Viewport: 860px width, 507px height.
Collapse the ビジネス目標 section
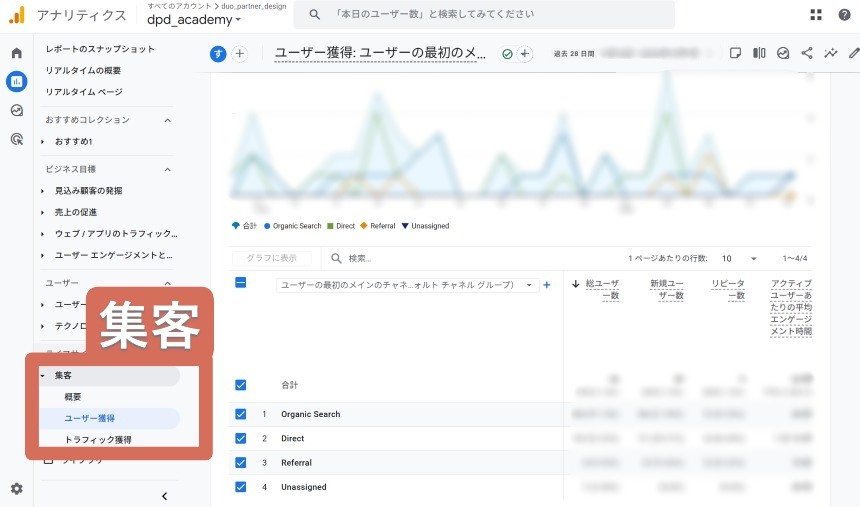167,169
